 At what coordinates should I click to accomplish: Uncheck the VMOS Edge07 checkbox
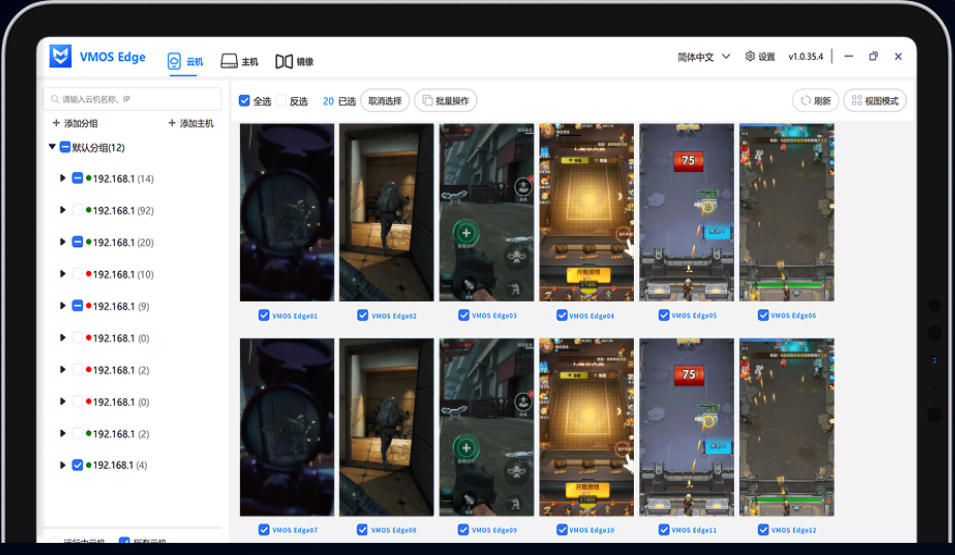click(264, 529)
